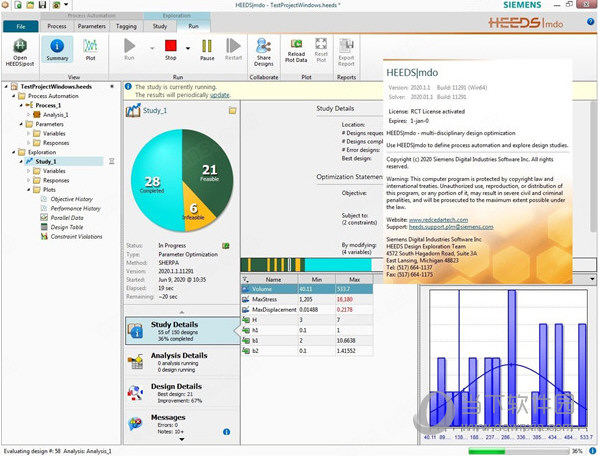Open the histogram panel dropdown arrow
The width and height of the screenshot is (598, 456).
pos(592,279)
